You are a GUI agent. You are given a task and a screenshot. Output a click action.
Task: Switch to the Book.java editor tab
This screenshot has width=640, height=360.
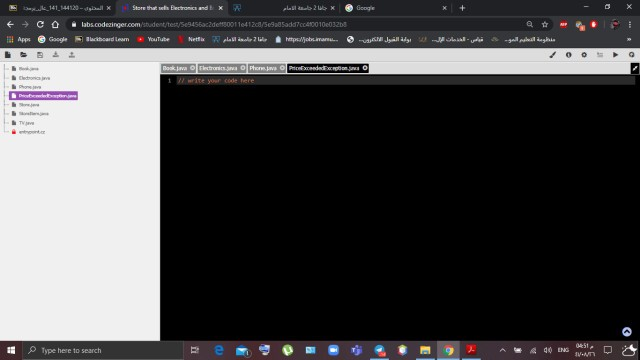pyautogui.click(x=175, y=68)
